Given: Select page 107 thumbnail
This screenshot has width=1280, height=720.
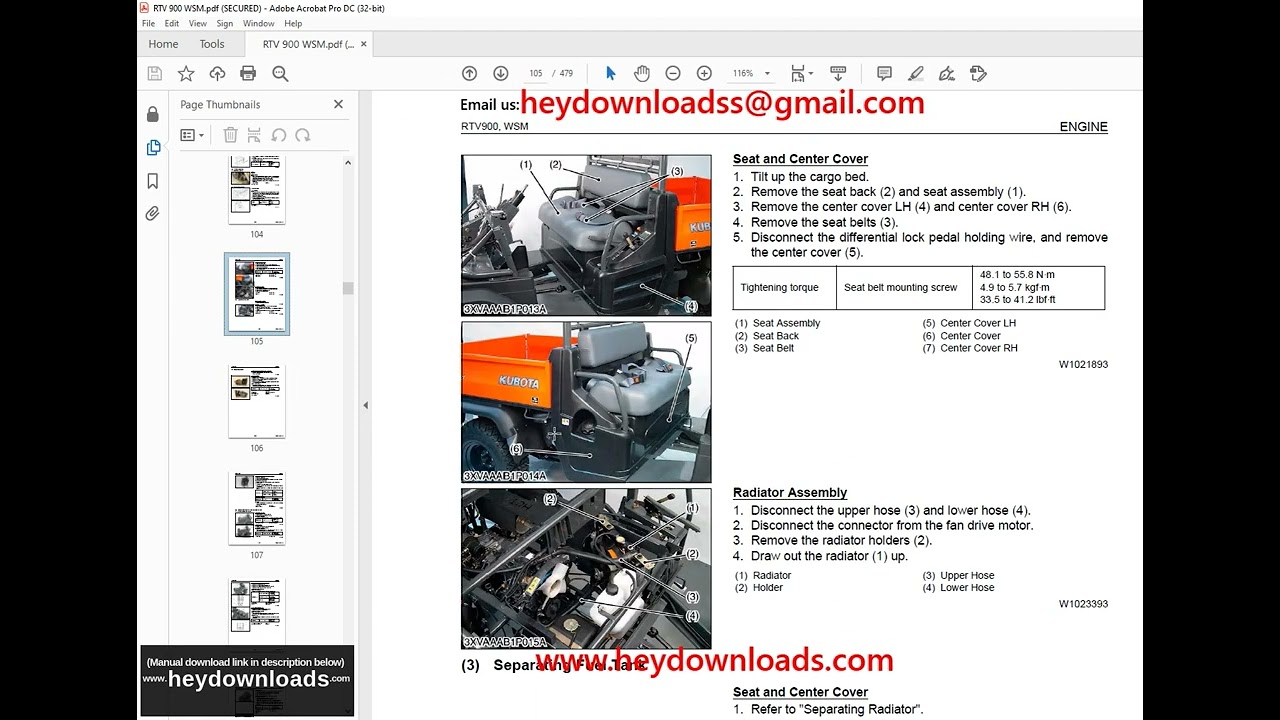Looking at the screenshot, I should (257, 509).
